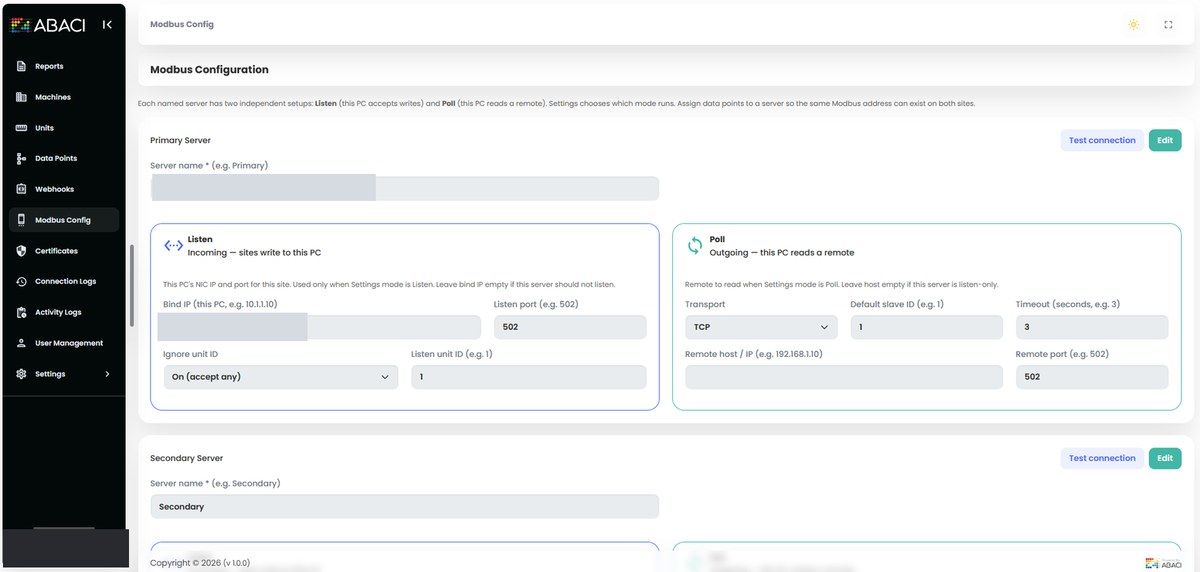Click the Connection Logs history icon

click(22, 282)
